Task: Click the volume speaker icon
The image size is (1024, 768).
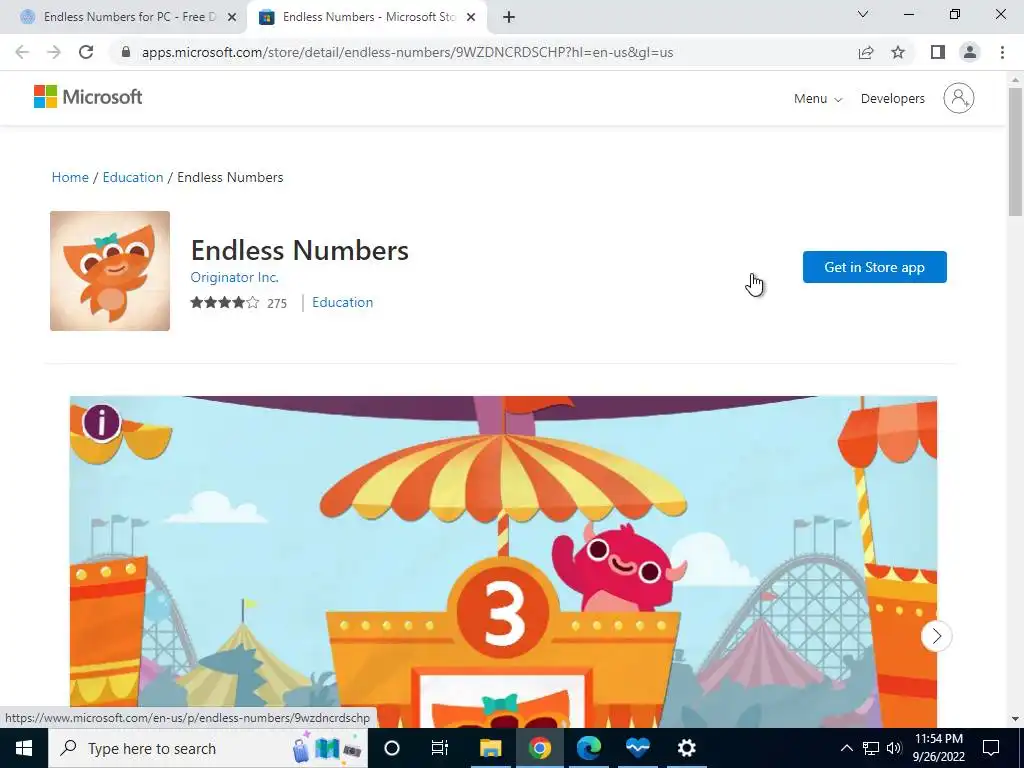Action: (894, 748)
